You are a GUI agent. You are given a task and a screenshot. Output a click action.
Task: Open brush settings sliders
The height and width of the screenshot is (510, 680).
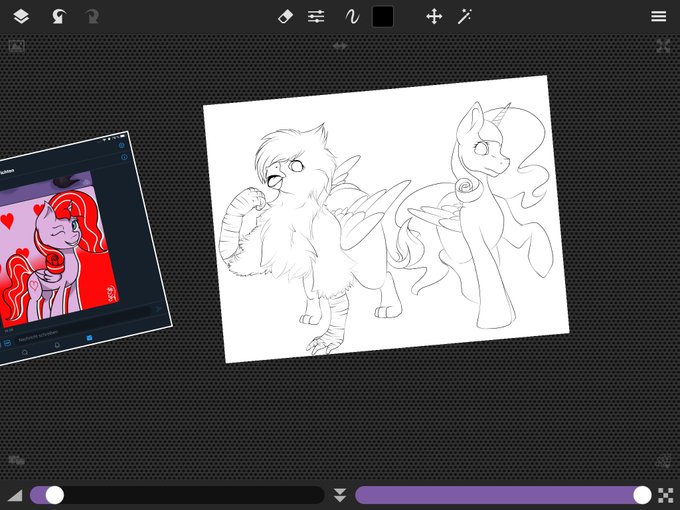pos(316,17)
